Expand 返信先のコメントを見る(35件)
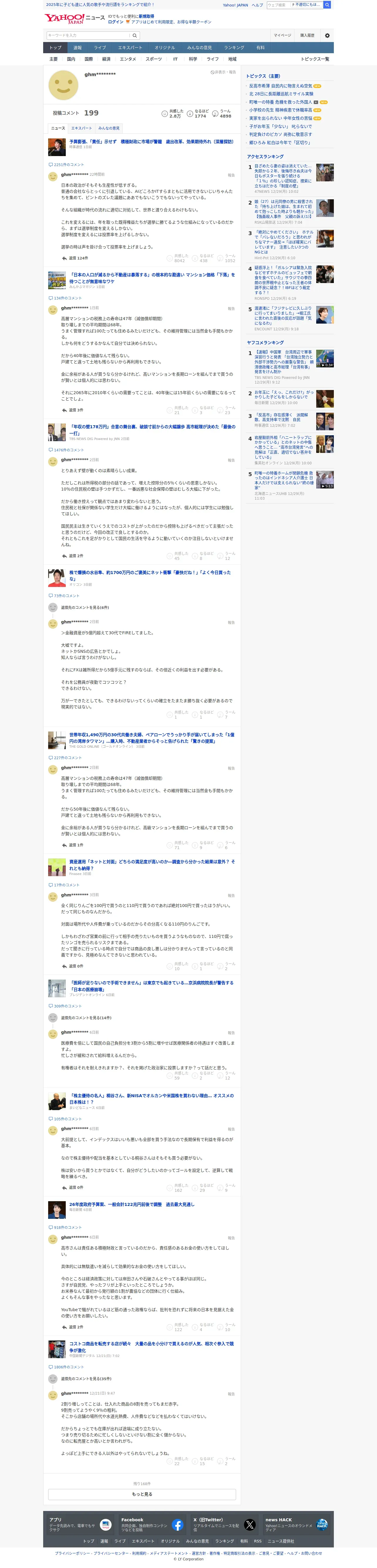The height and width of the screenshot is (1568, 377). coord(86,1379)
